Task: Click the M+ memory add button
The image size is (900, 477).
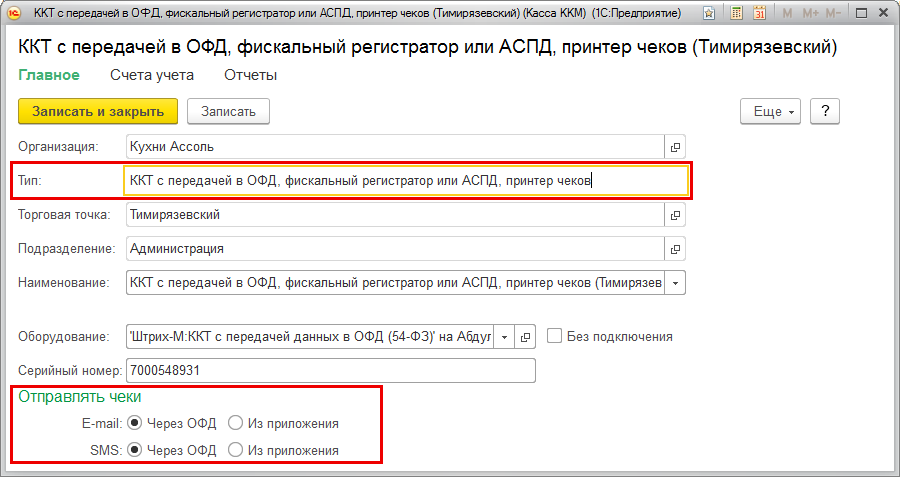Action: [810, 13]
